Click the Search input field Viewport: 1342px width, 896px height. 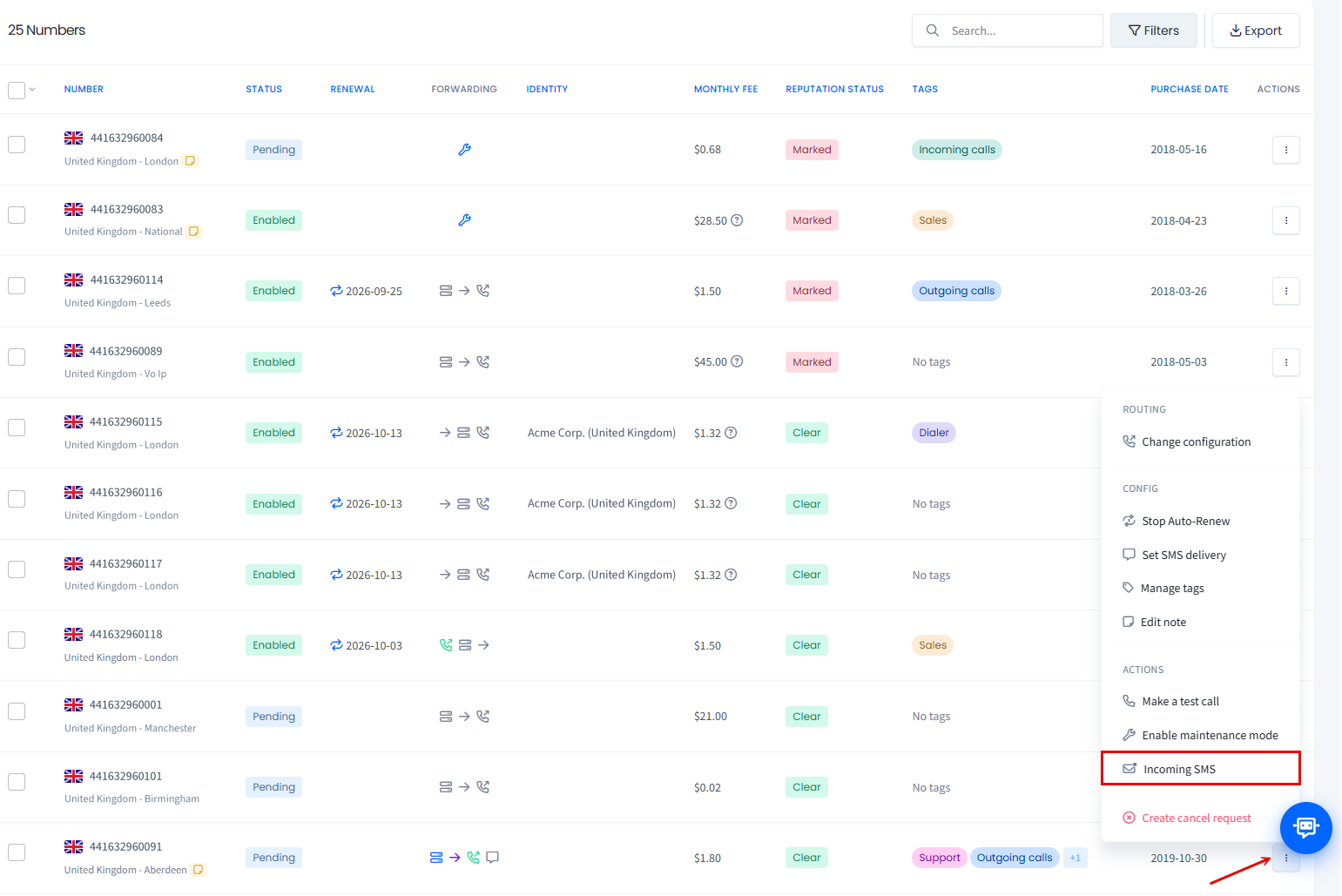pos(1008,30)
